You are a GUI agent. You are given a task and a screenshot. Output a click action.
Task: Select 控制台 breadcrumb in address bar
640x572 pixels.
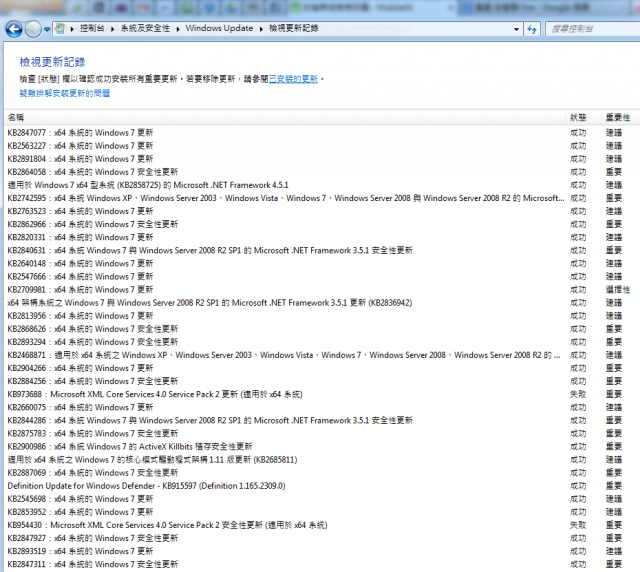[x=92, y=28]
